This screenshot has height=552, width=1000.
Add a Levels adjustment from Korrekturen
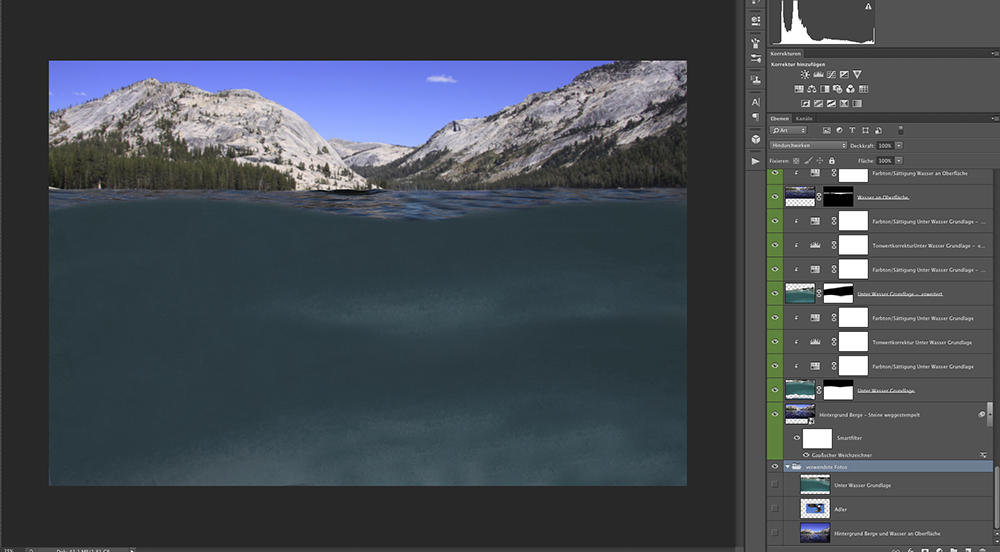tap(818, 75)
